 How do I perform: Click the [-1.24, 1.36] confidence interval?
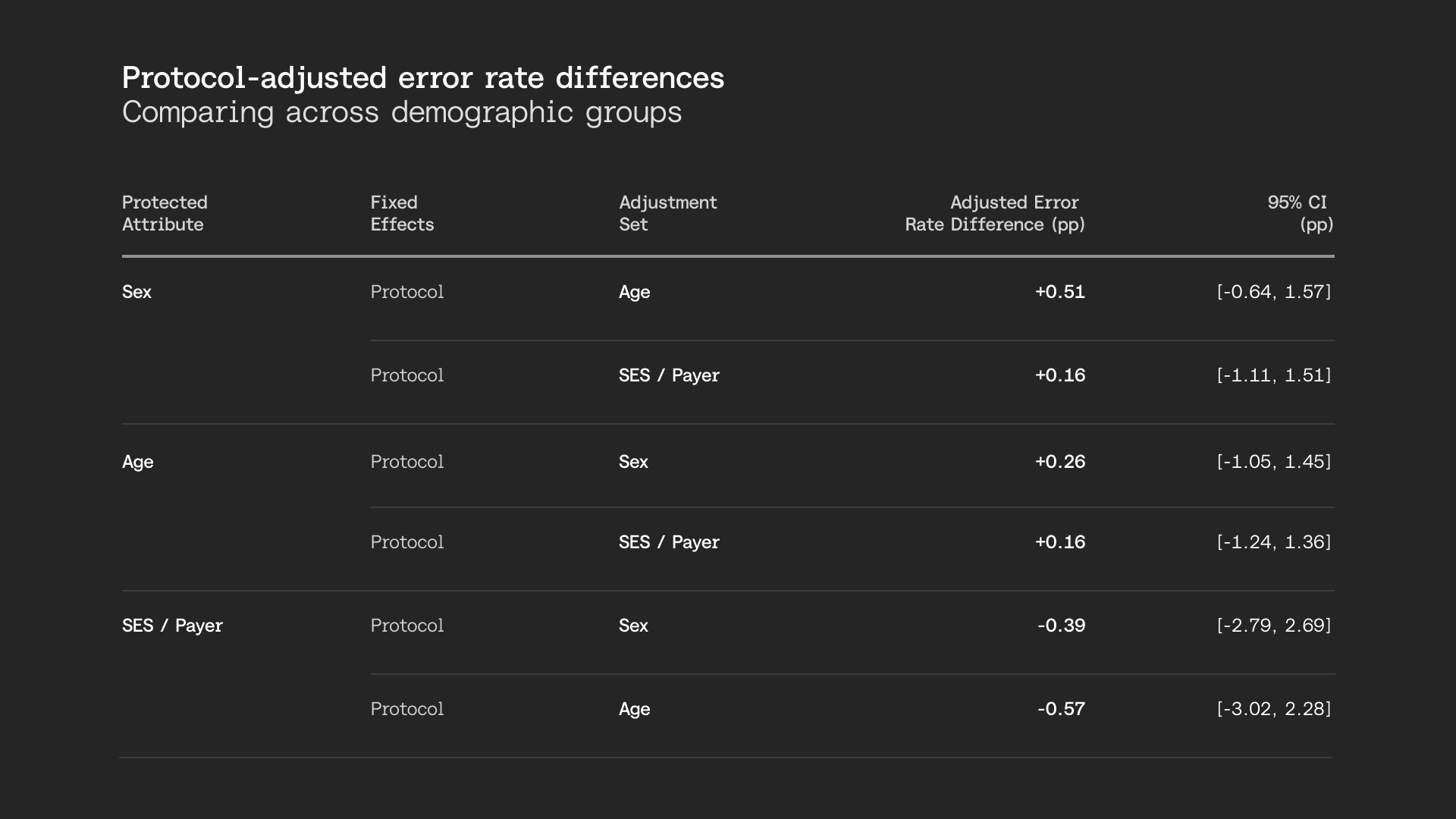[1274, 542]
